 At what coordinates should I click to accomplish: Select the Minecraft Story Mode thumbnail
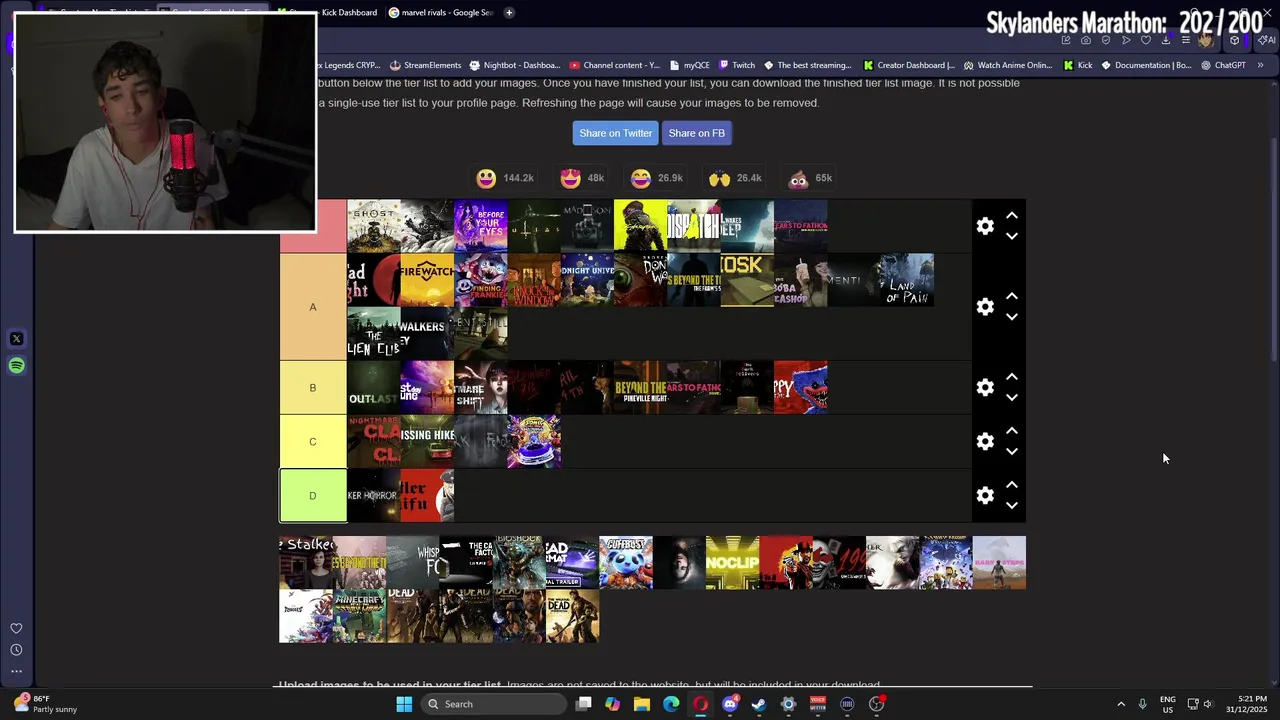pos(359,616)
